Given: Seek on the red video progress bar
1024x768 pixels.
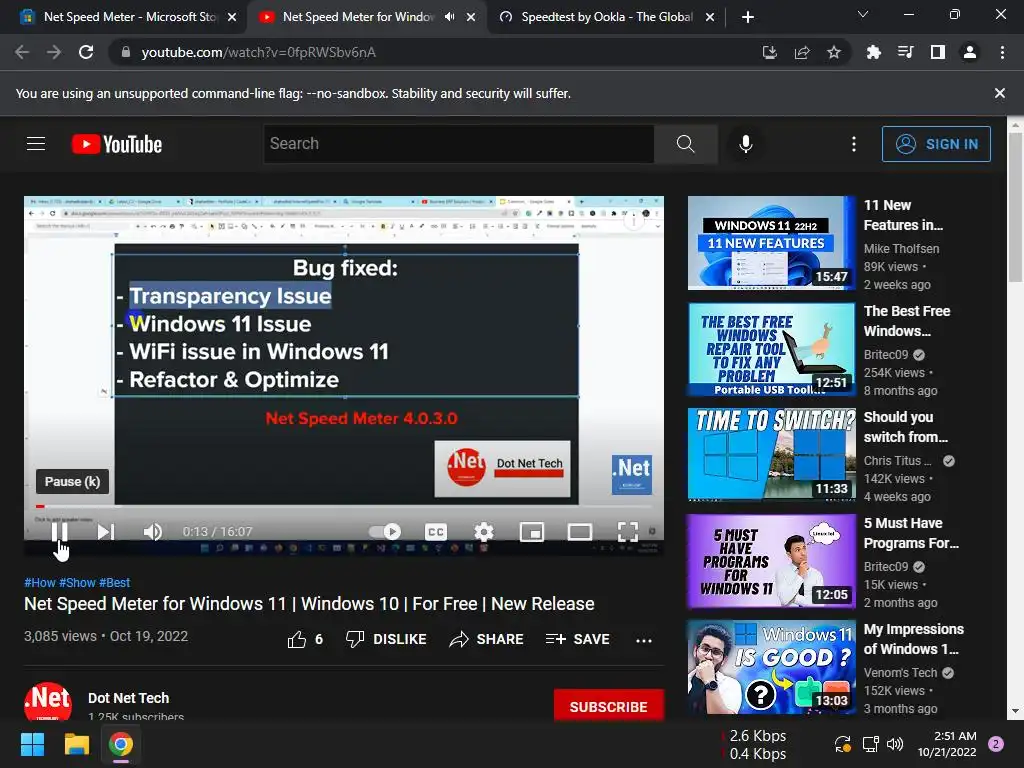Looking at the screenshot, I should (x=344, y=506).
